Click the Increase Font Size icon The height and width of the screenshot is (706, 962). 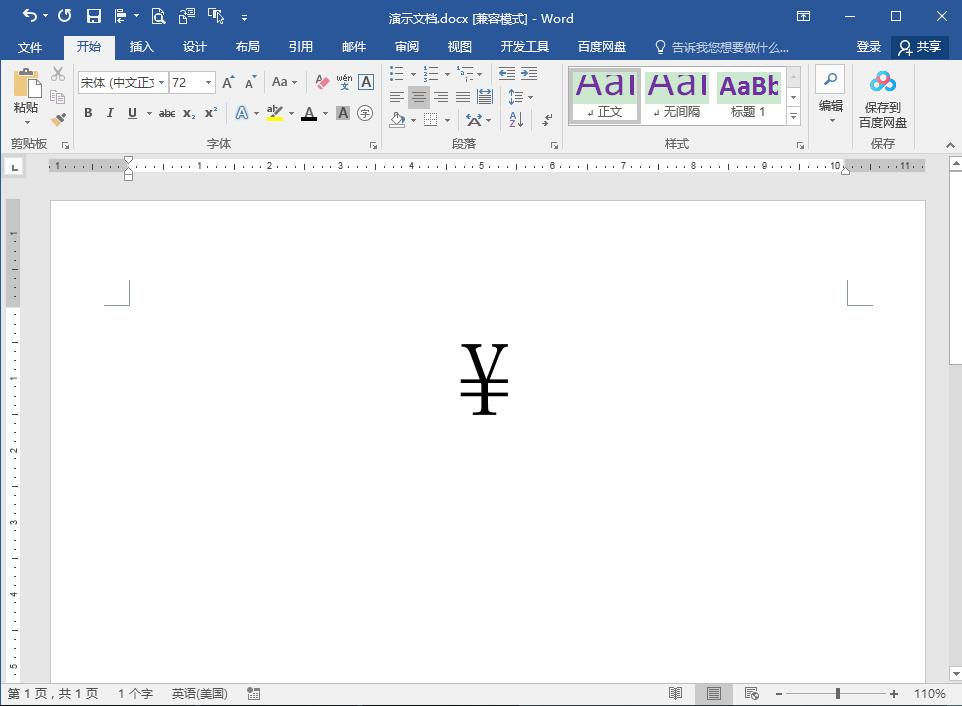[x=228, y=82]
